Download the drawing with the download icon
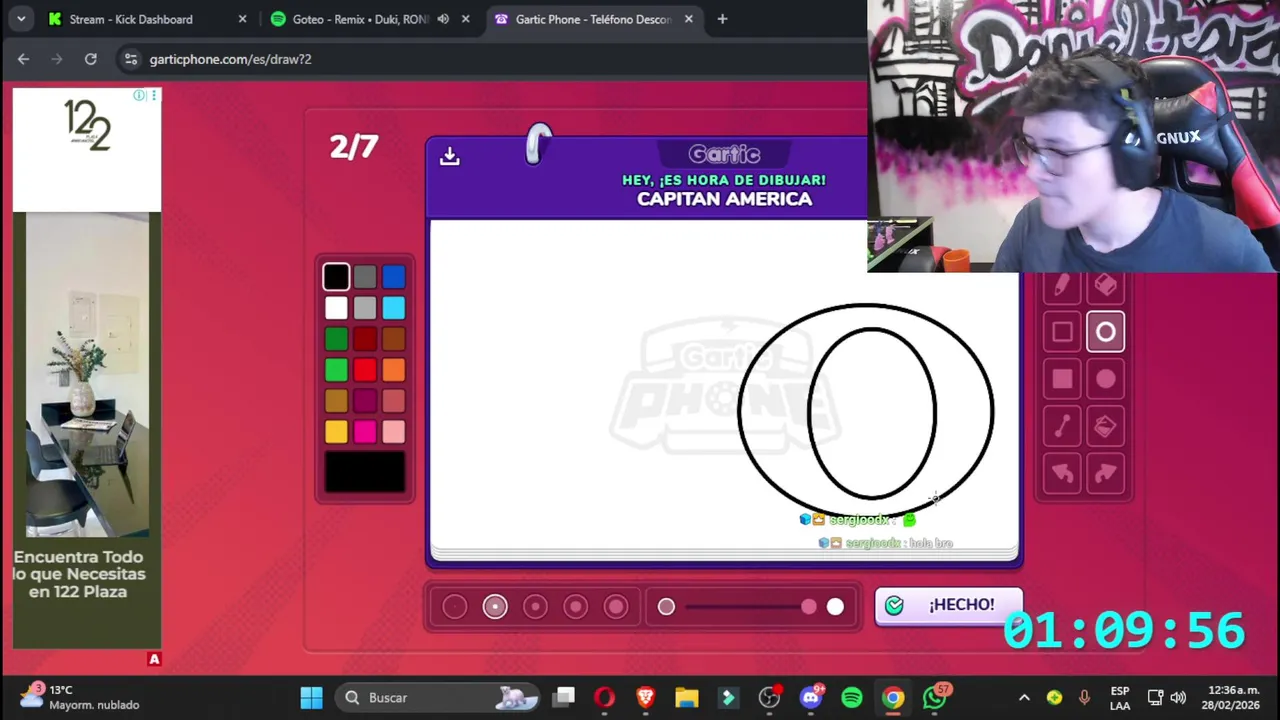1280x720 pixels. (x=449, y=156)
